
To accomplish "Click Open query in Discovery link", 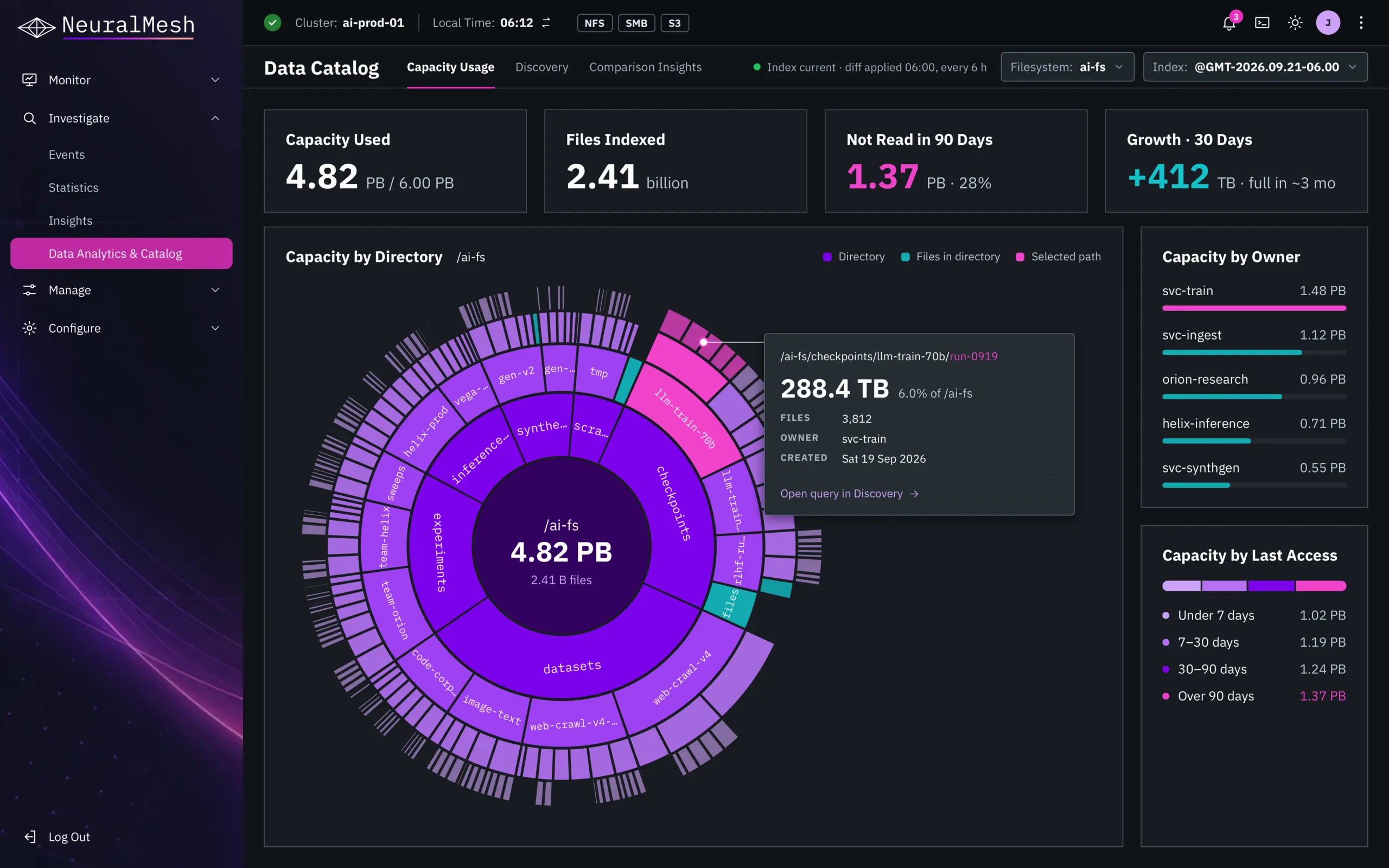I will tap(850, 494).
